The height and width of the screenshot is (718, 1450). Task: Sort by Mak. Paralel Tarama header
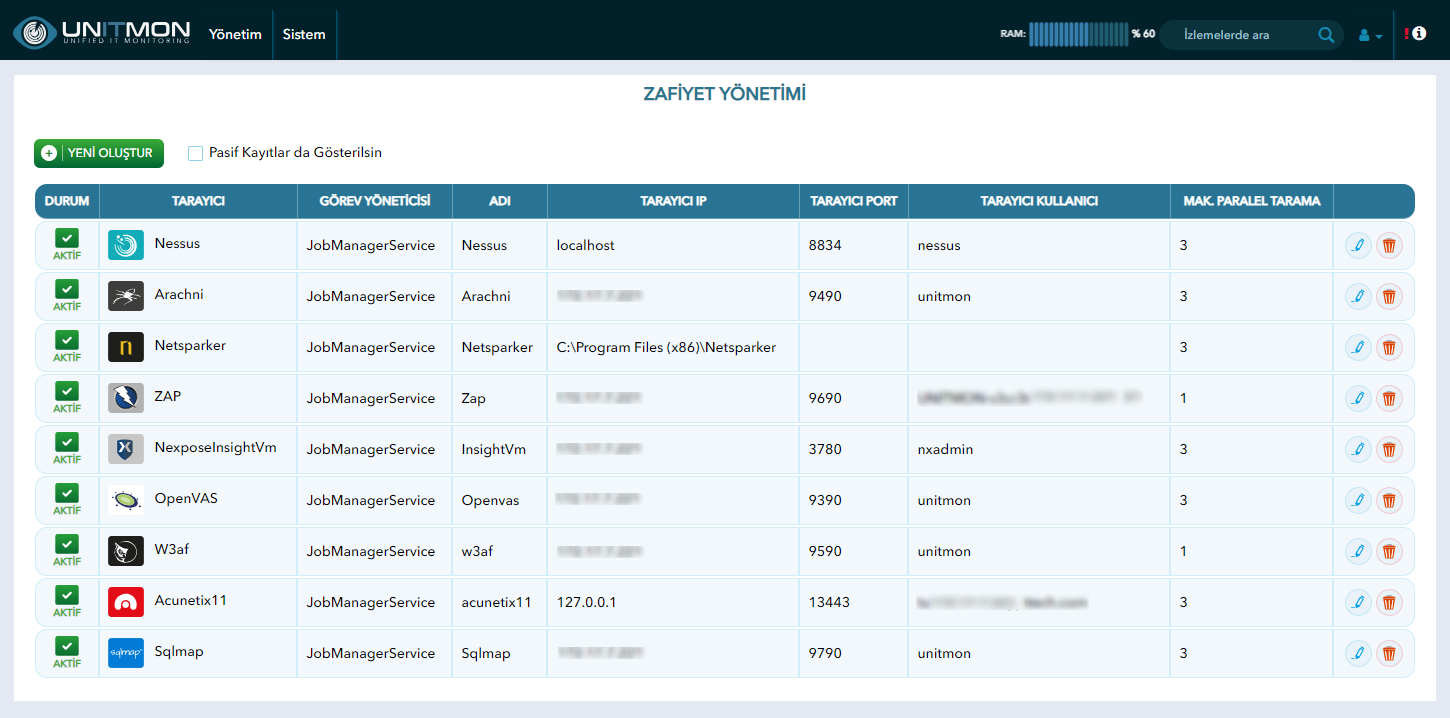pyautogui.click(x=1251, y=201)
